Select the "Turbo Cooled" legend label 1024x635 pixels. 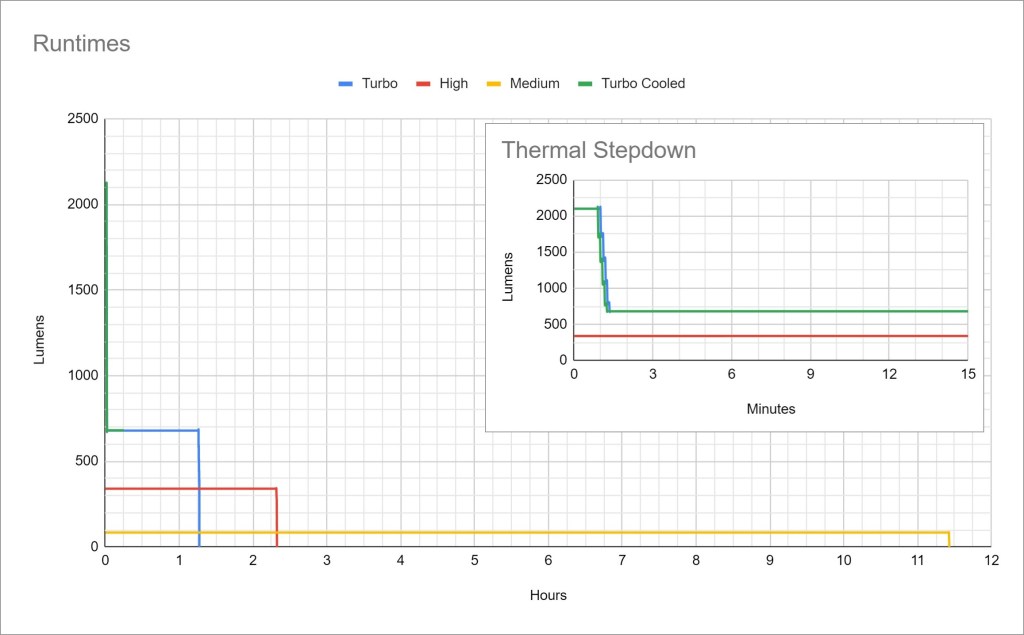tap(643, 84)
